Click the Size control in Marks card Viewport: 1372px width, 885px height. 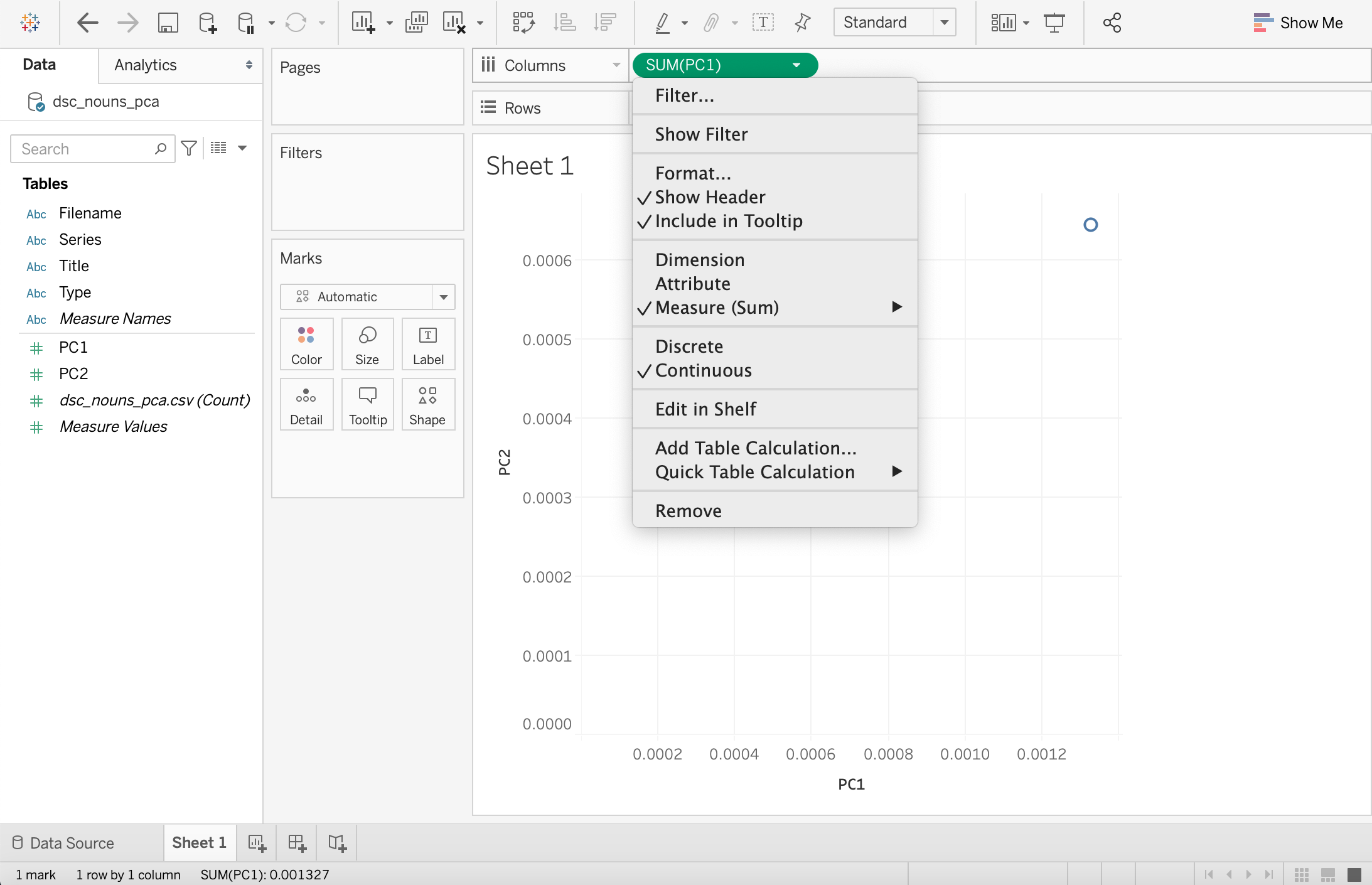point(367,344)
